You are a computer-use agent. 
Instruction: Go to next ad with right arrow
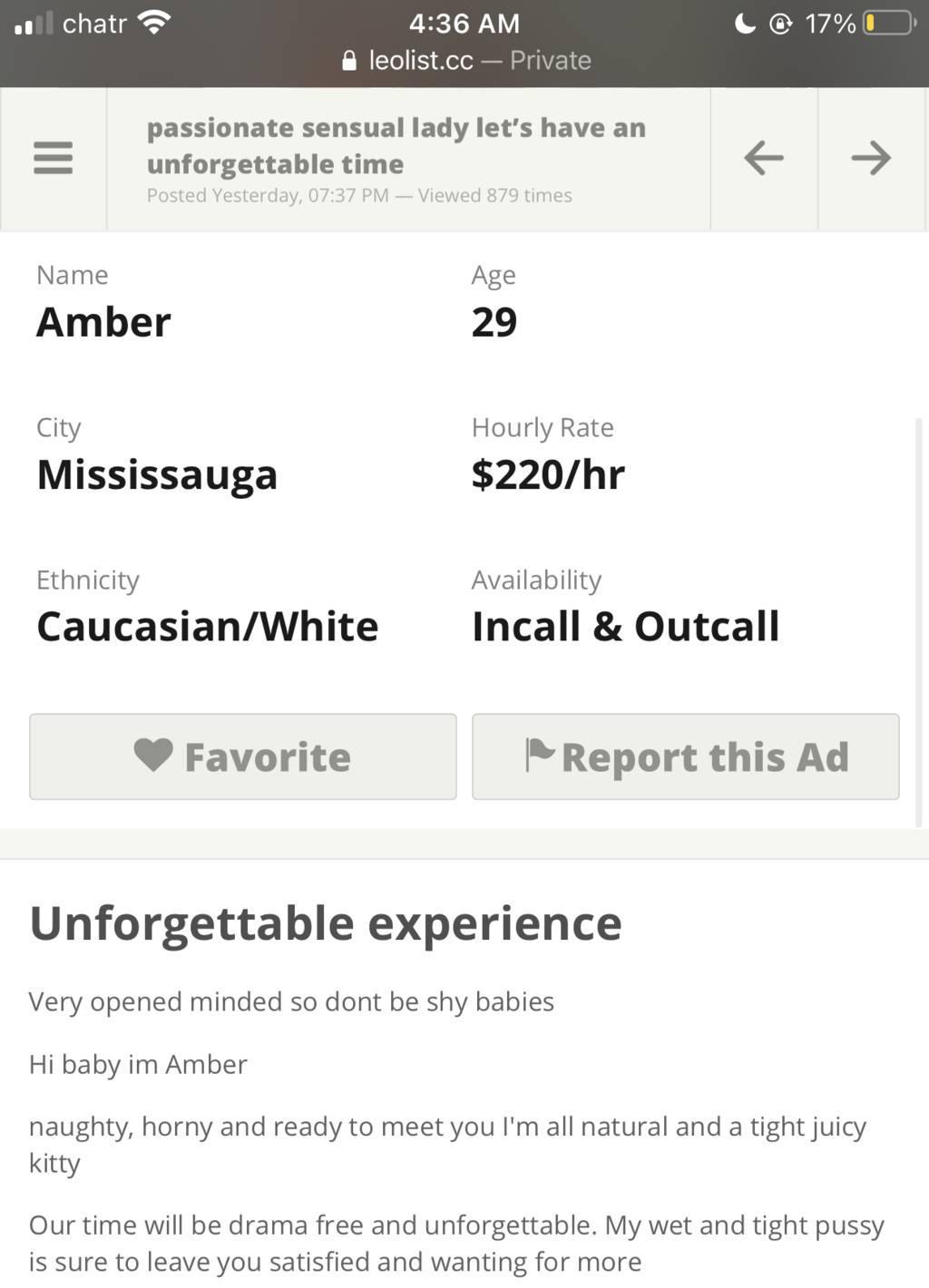point(871,158)
